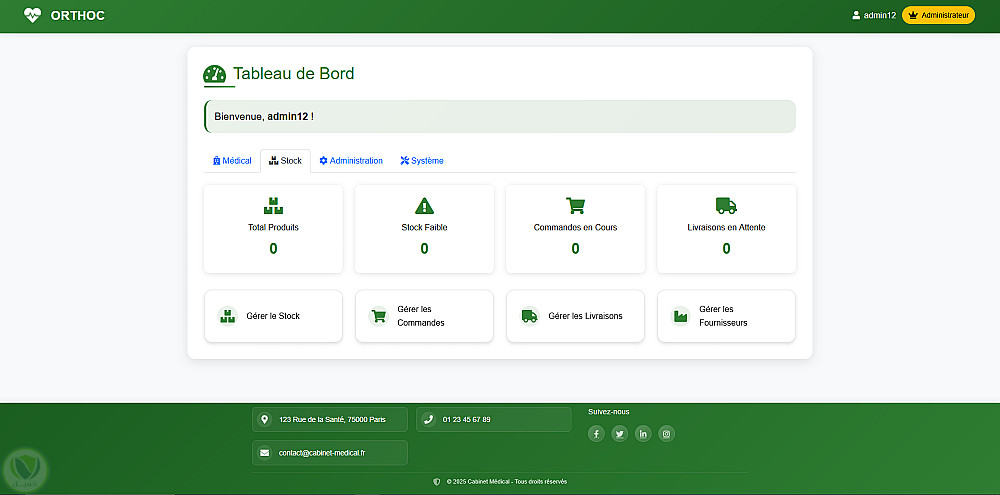Open the Twitter social icon
This screenshot has width=1000, height=495.
tap(619, 434)
